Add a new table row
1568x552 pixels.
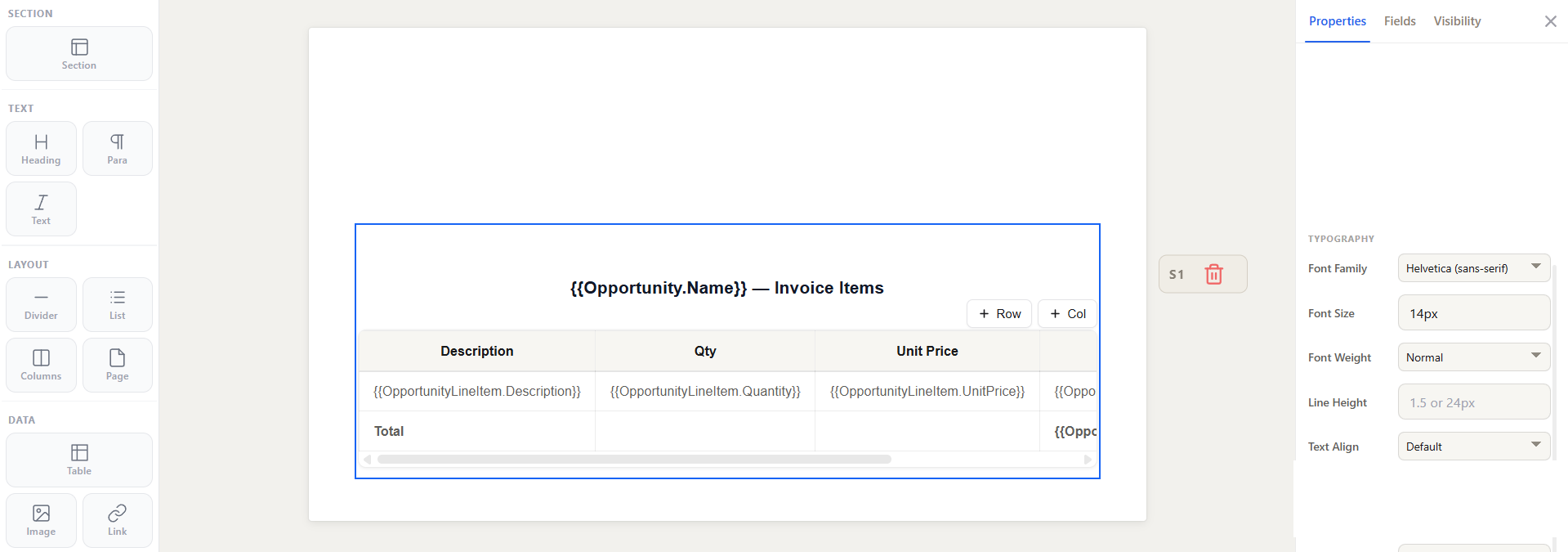click(x=999, y=314)
